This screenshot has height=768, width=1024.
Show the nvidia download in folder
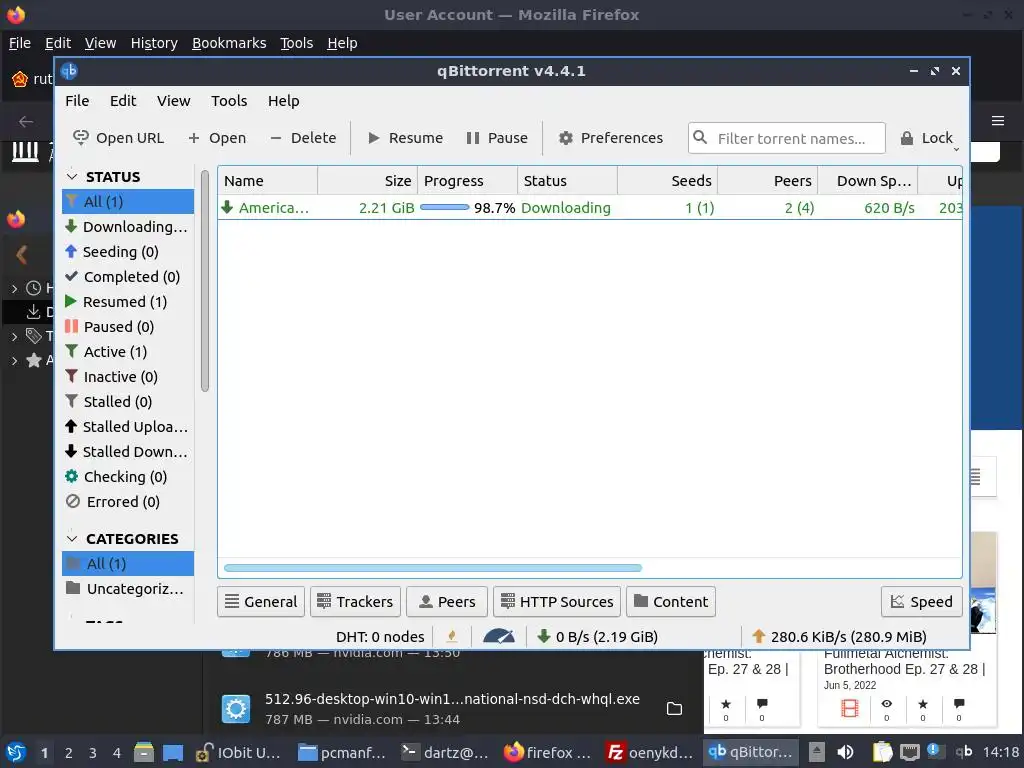tap(674, 709)
